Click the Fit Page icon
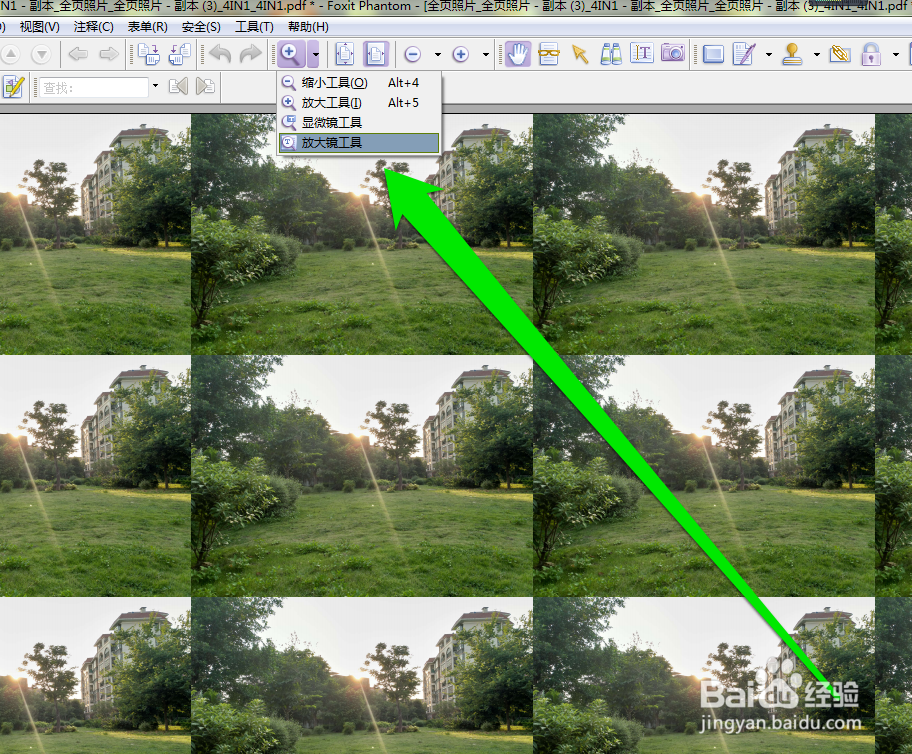This screenshot has width=912, height=754. [x=345, y=54]
